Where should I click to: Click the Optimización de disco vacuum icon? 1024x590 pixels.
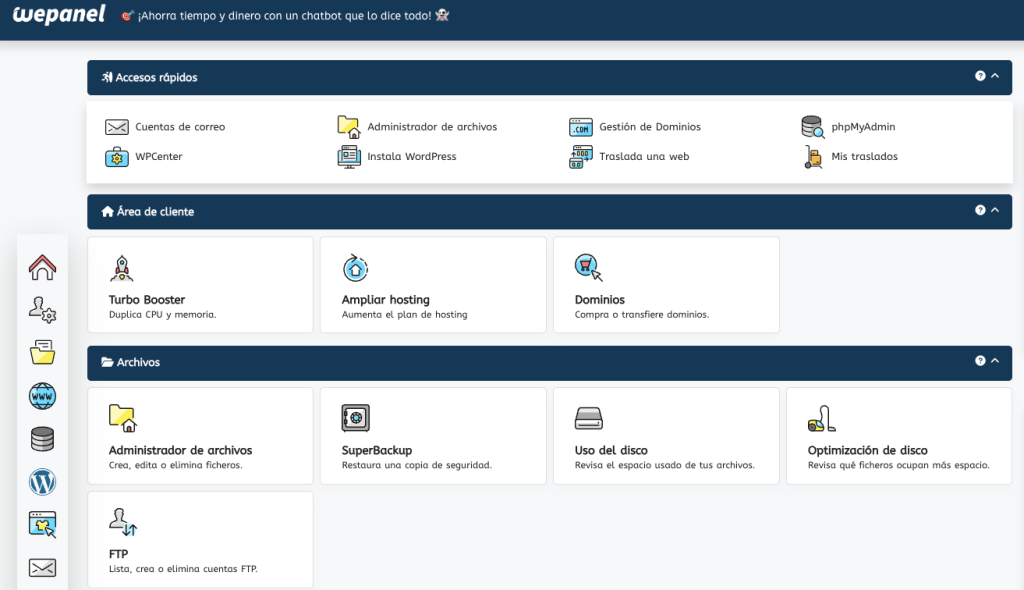[x=822, y=419]
